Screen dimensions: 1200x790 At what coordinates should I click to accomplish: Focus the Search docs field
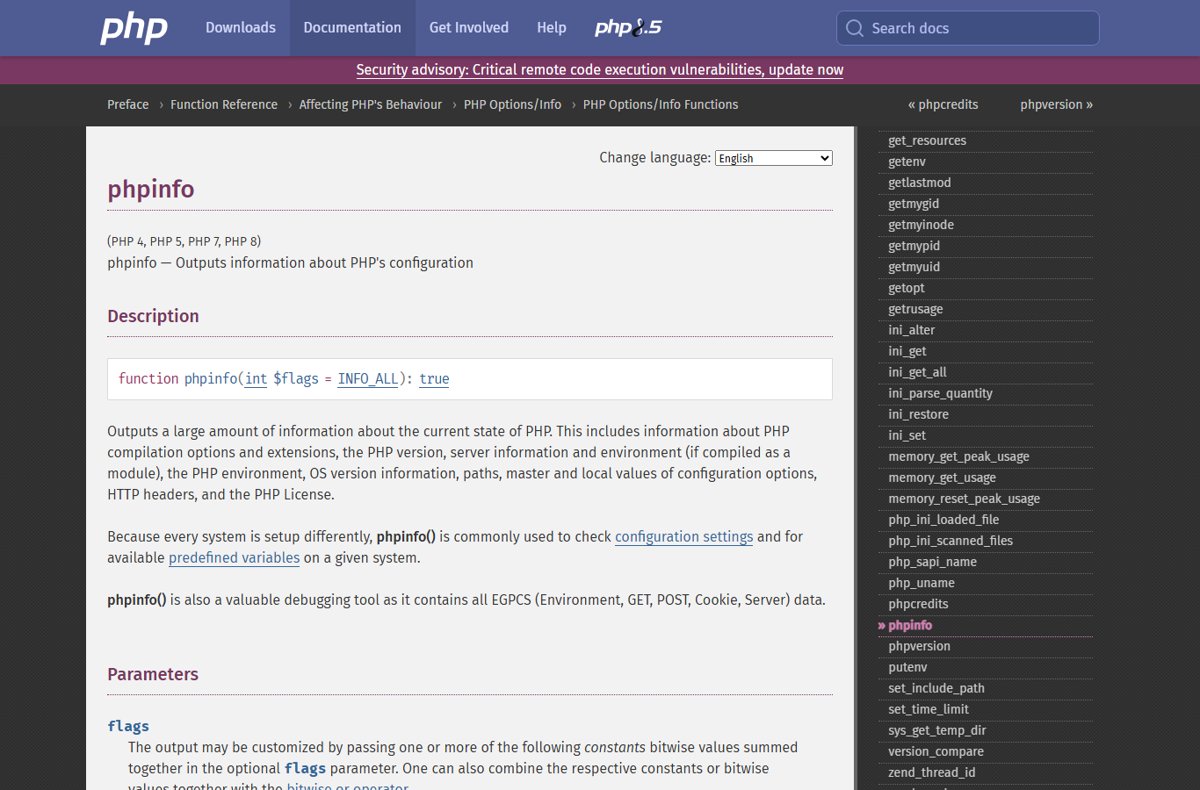click(967, 28)
